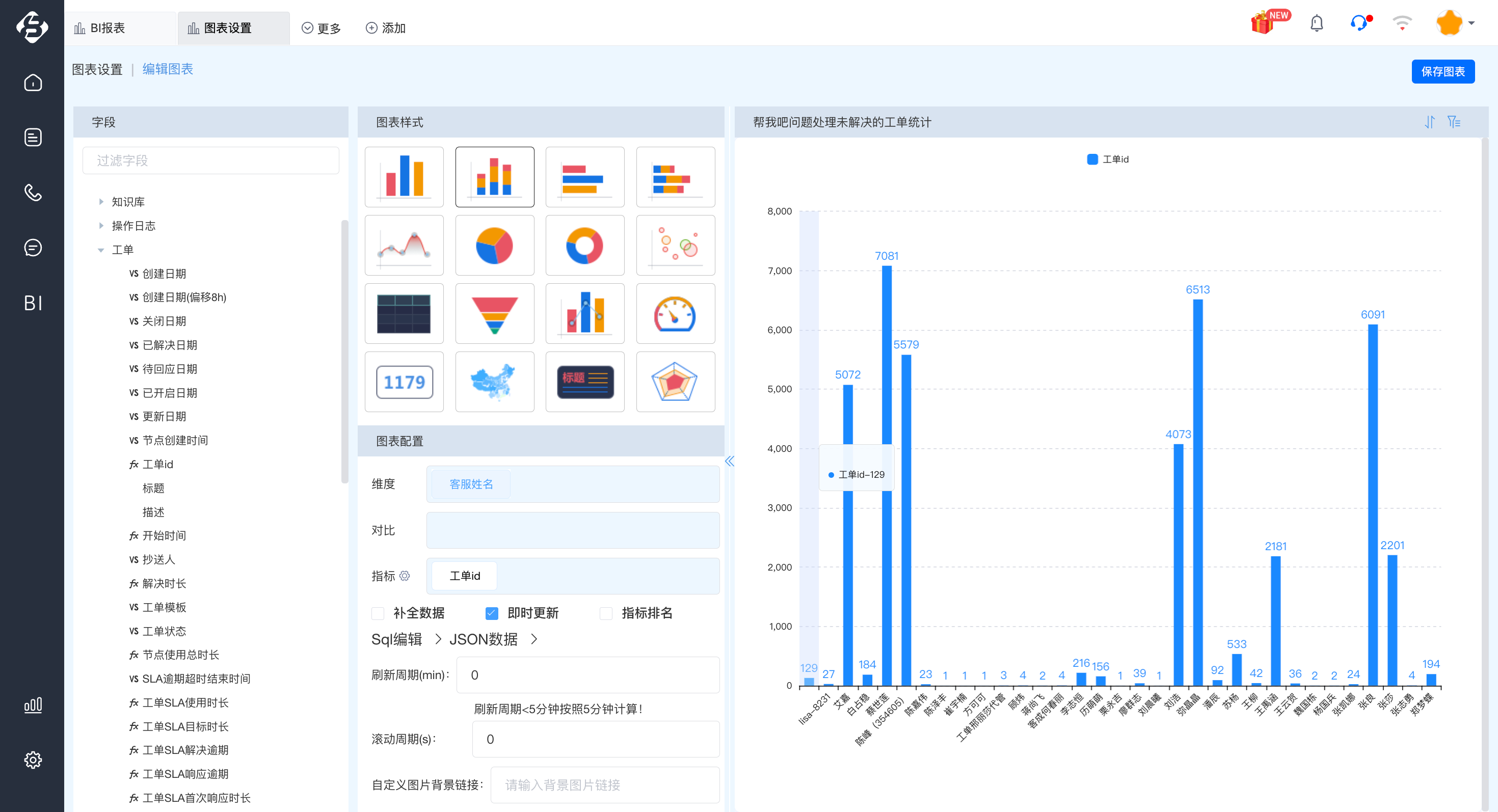
Task: Pick the China map chart style
Action: [x=494, y=382]
